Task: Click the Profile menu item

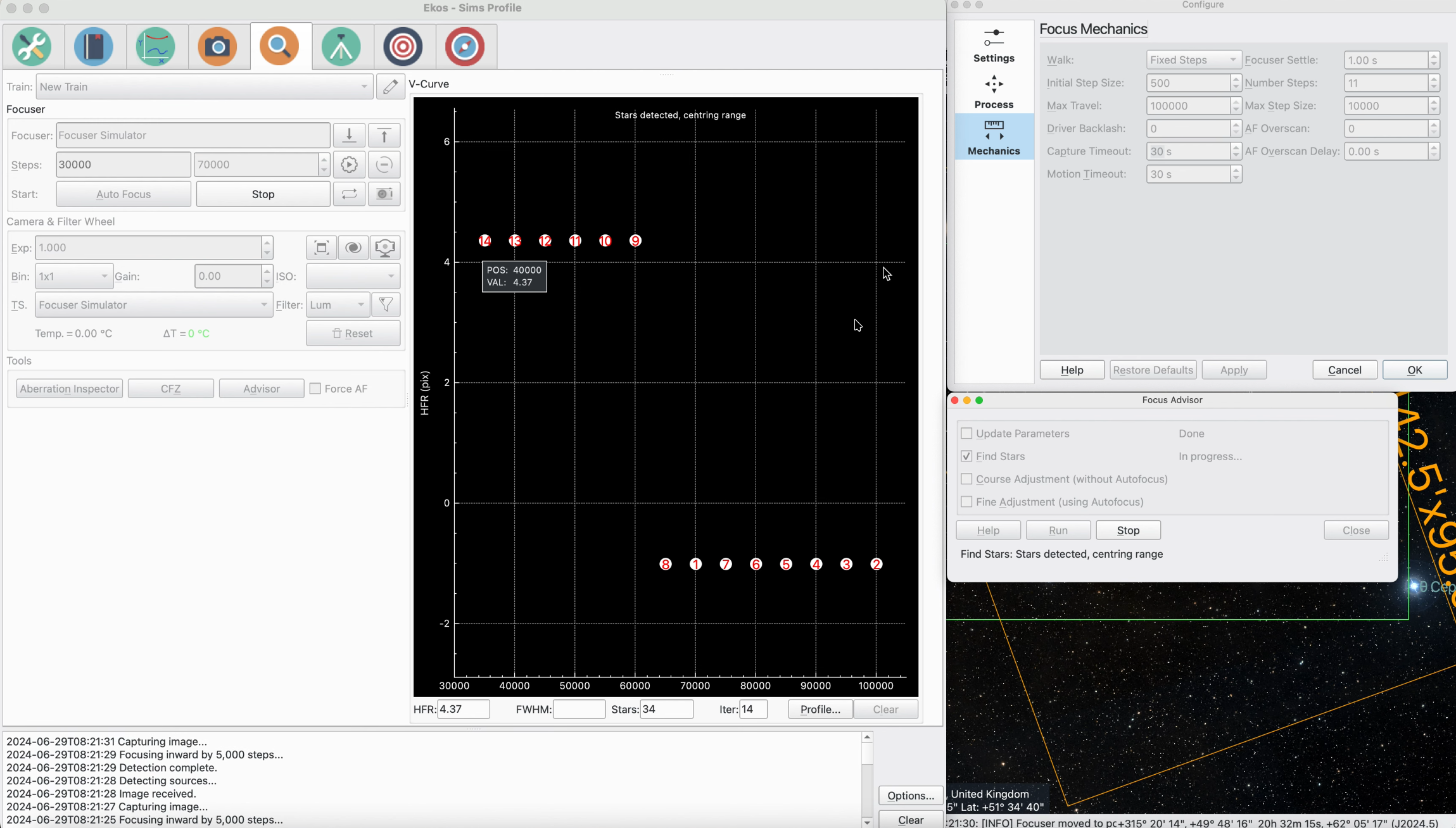Action: point(819,709)
